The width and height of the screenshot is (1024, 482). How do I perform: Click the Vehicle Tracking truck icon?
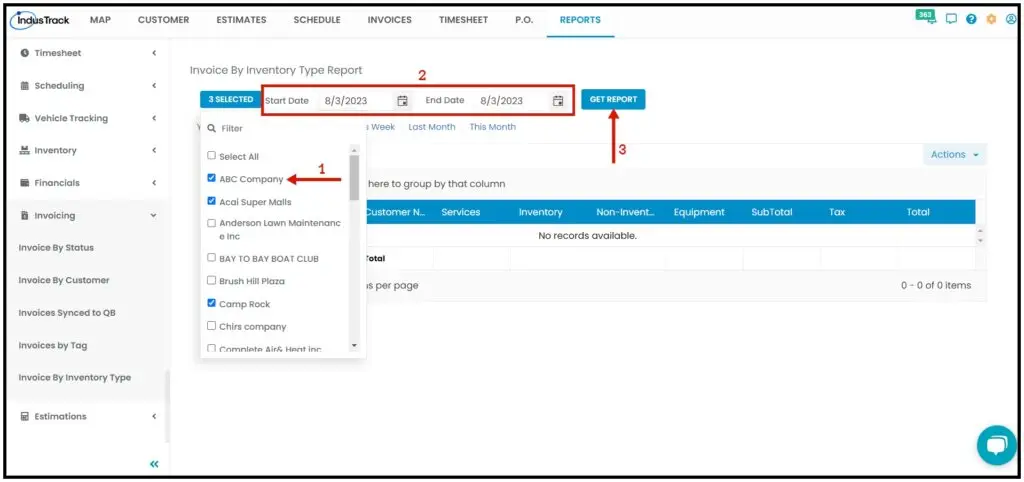25,118
